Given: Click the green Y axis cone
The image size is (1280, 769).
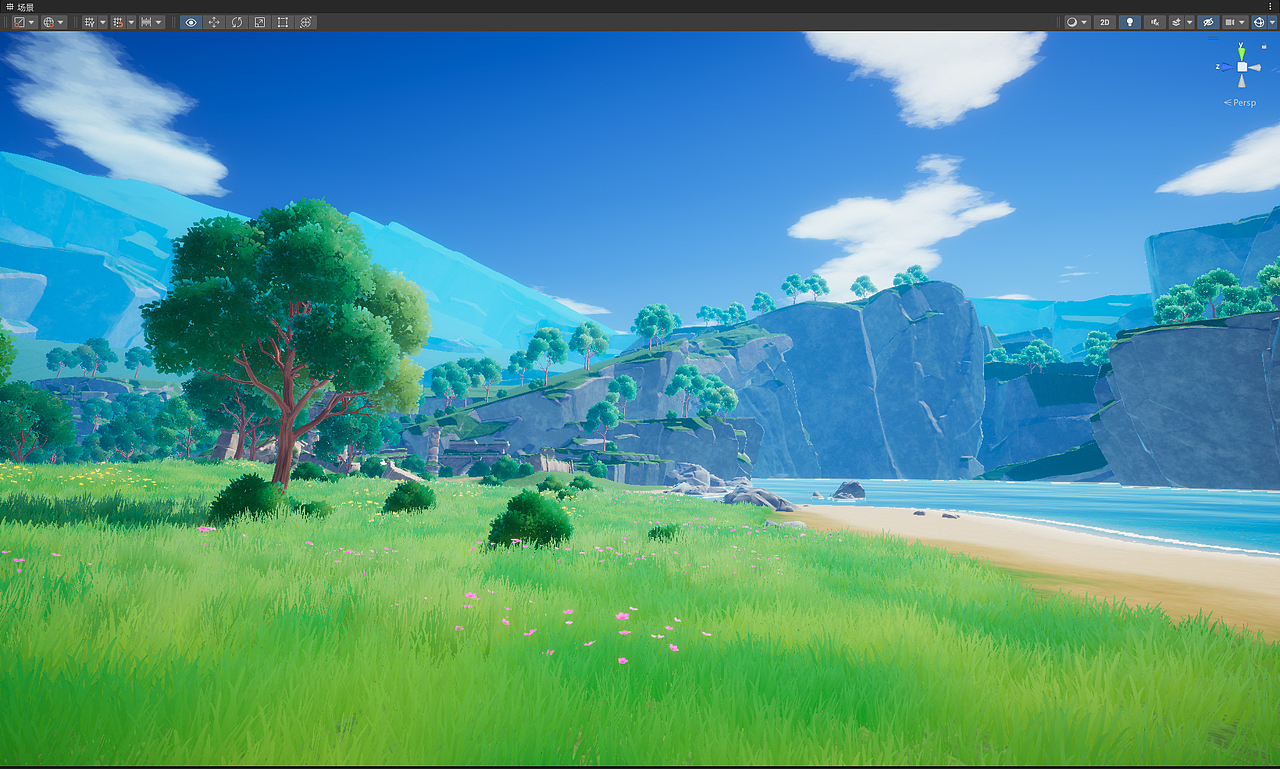Looking at the screenshot, I should coord(1241,53).
